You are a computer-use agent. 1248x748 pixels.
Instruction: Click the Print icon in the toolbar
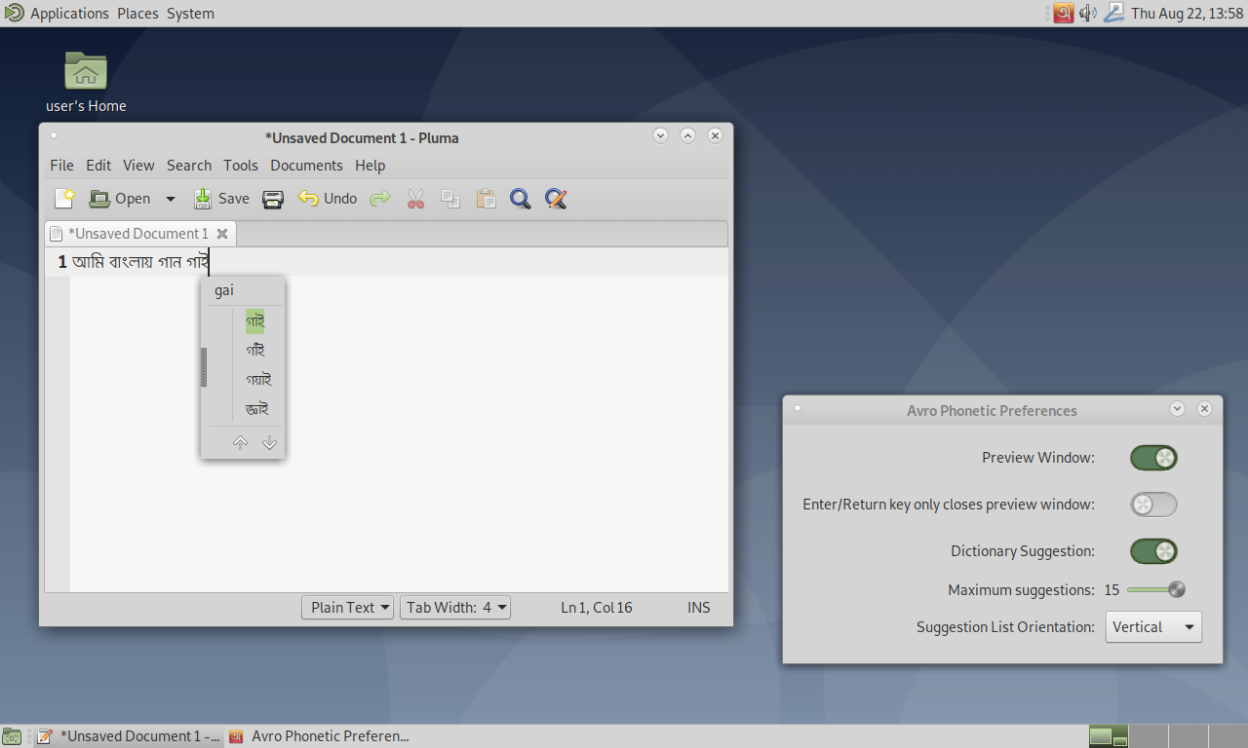click(273, 199)
